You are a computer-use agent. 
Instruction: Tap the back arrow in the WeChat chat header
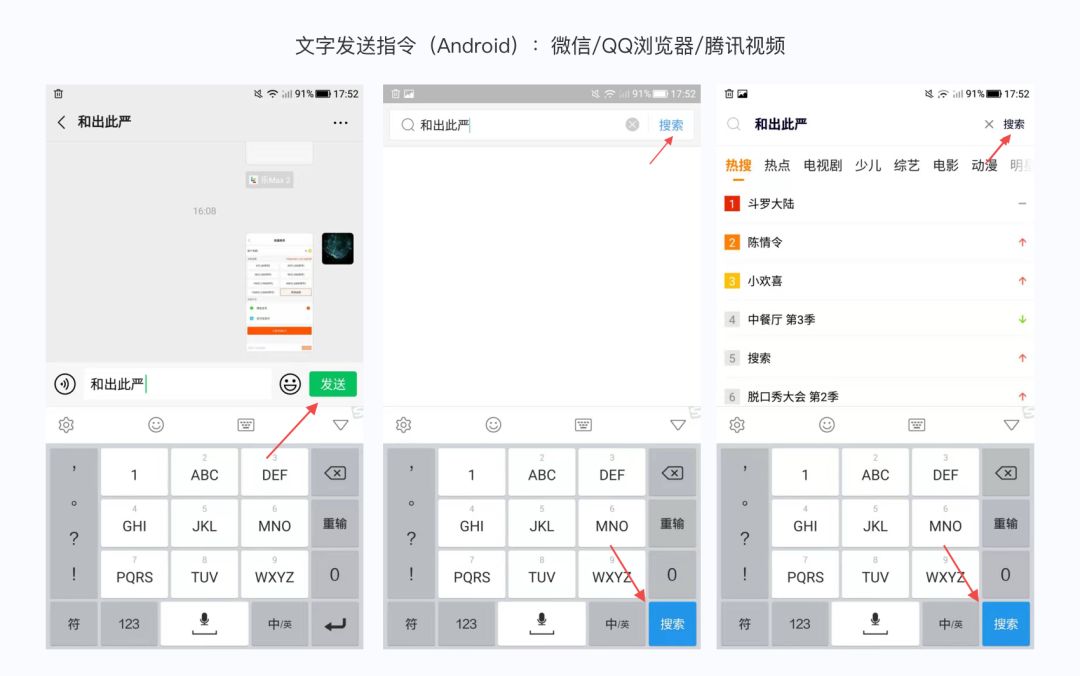click(x=61, y=121)
